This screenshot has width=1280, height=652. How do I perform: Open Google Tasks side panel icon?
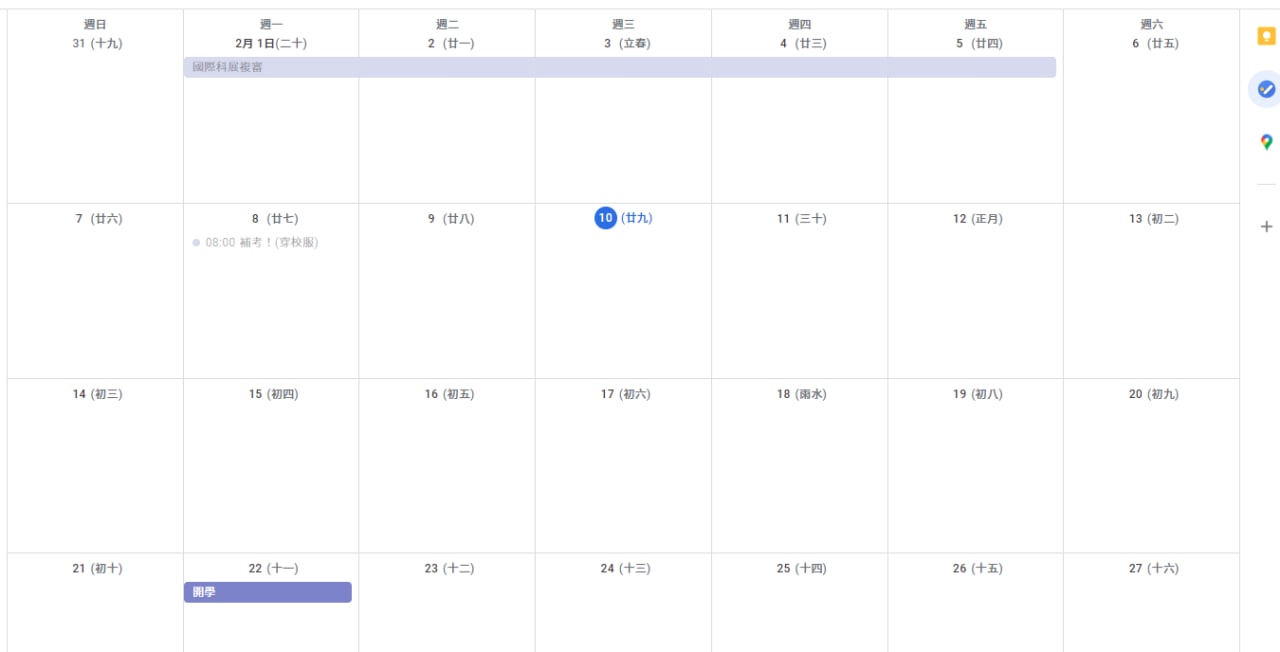pos(1266,89)
